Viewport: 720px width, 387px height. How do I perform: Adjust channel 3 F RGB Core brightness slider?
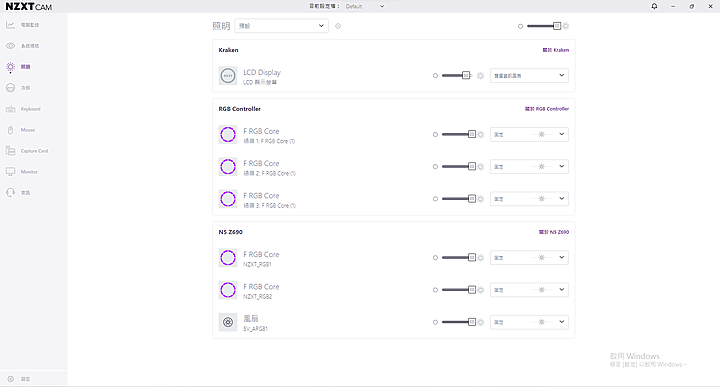pos(458,199)
